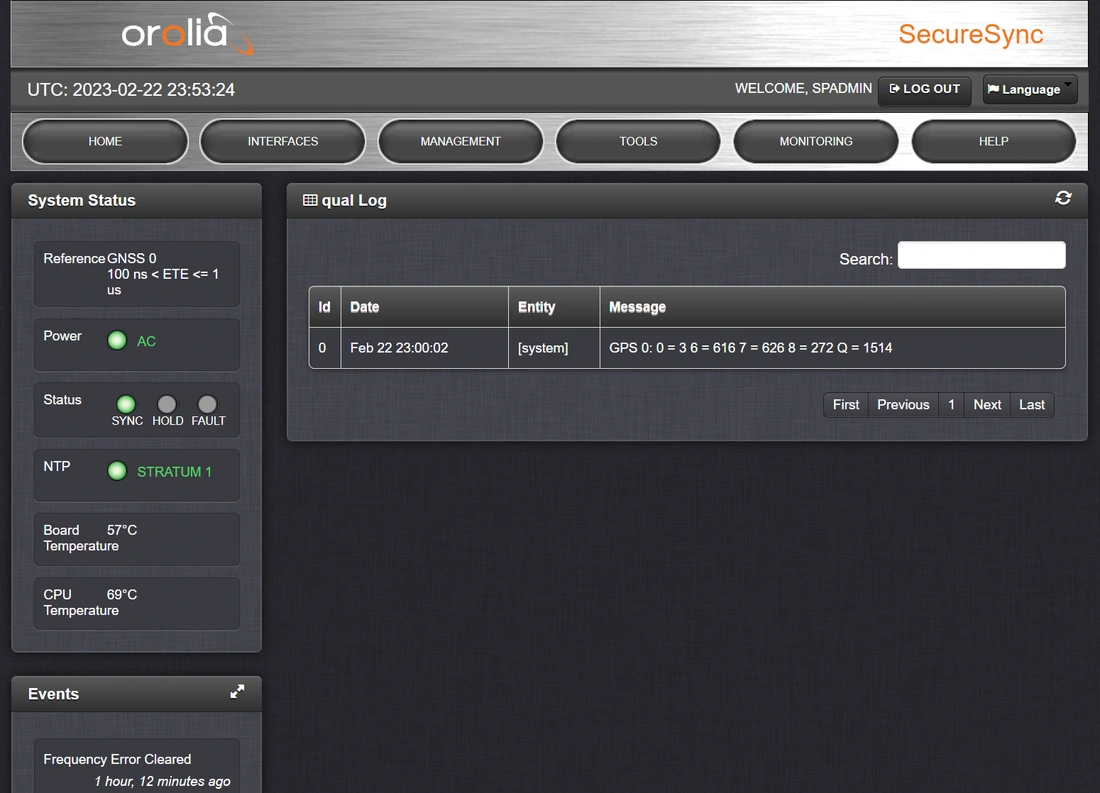Image resolution: width=1100 pixels, height=793 pixels.
Task: Click the GPS 0 message text in log row
Action: [751, 348]
